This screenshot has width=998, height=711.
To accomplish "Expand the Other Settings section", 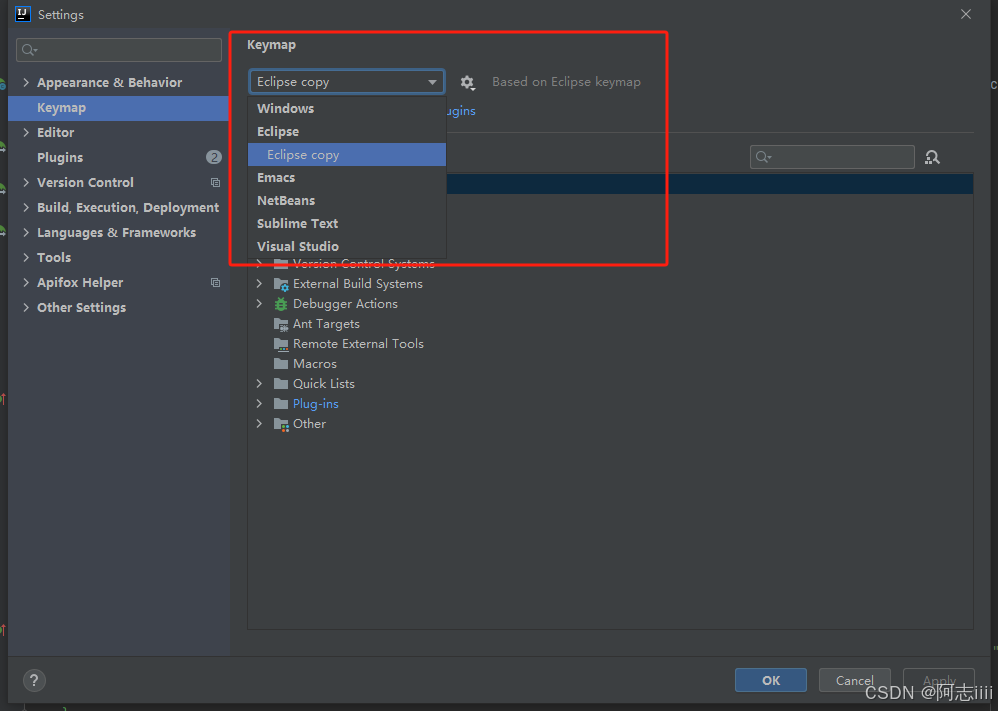I will pos(26,307).
